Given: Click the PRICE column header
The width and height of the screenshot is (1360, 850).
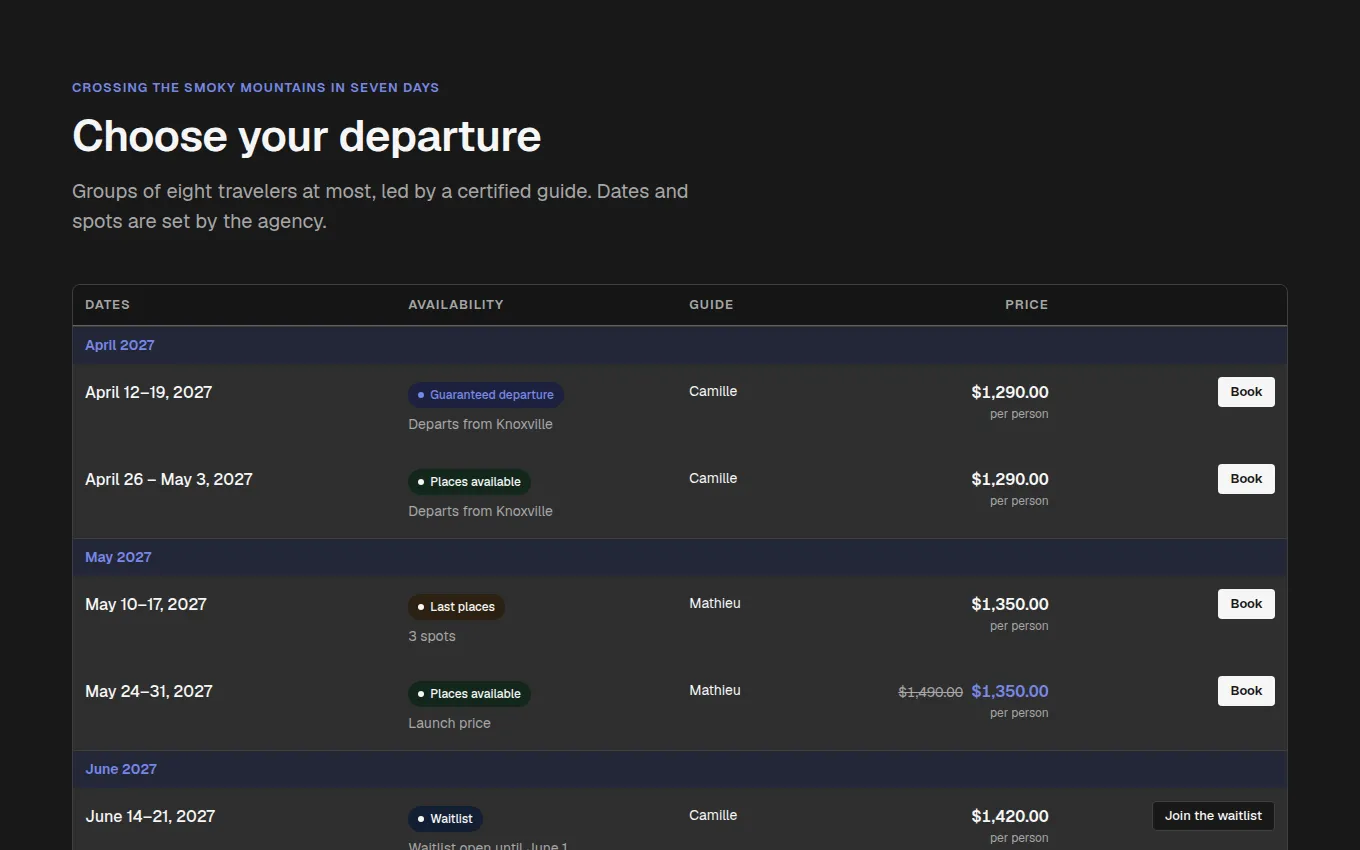Looking at the screenshot, I should pyautogui.click(x=1027, y=305).
